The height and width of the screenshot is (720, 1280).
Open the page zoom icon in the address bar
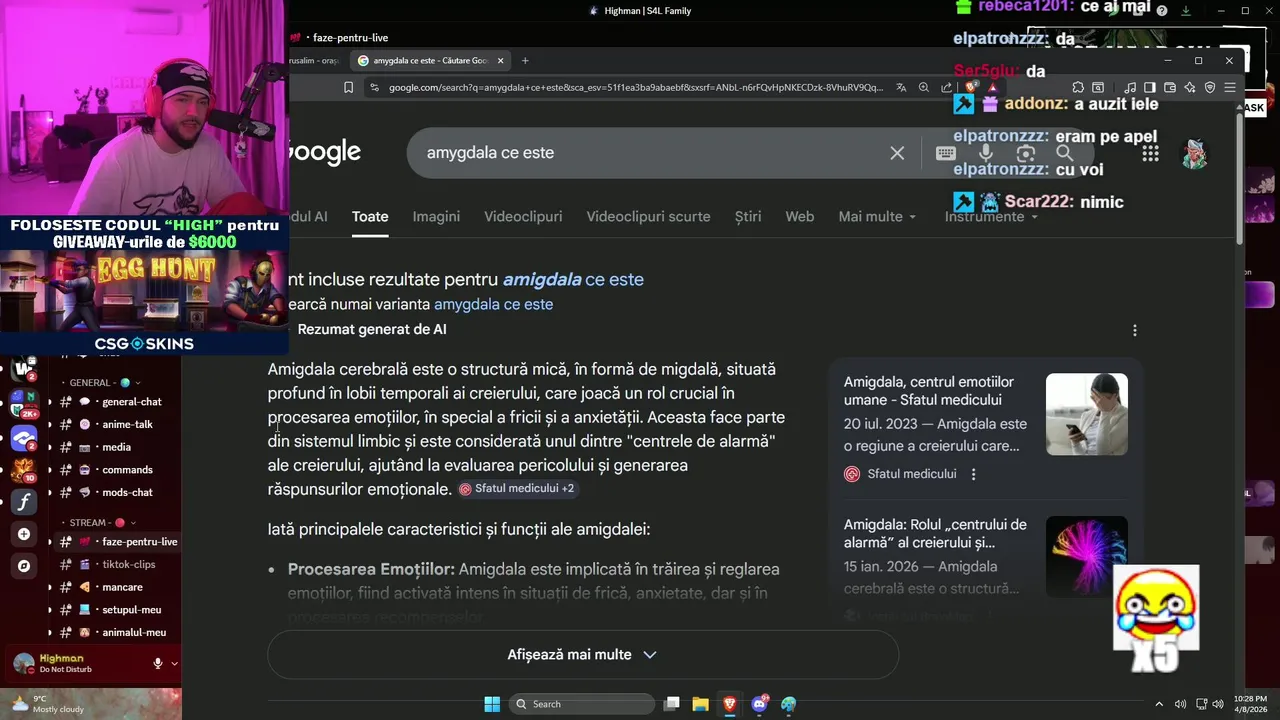click(x=924, y=87)
